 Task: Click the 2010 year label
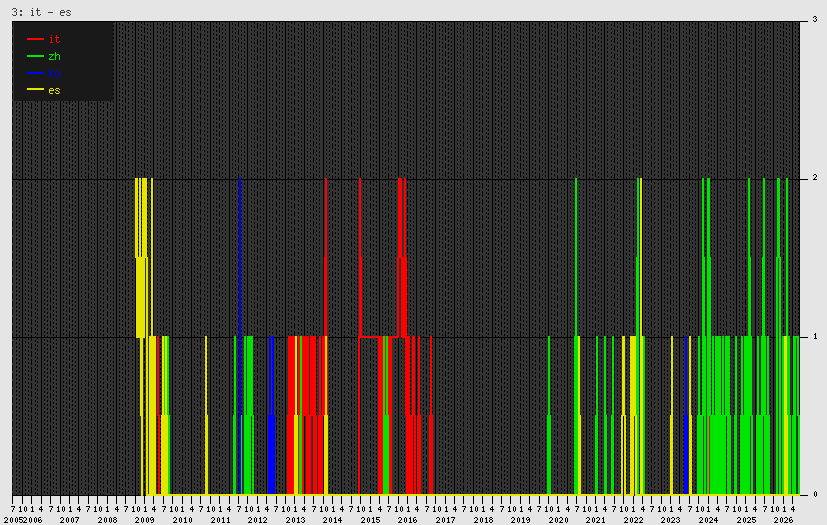tap(182, 520)
